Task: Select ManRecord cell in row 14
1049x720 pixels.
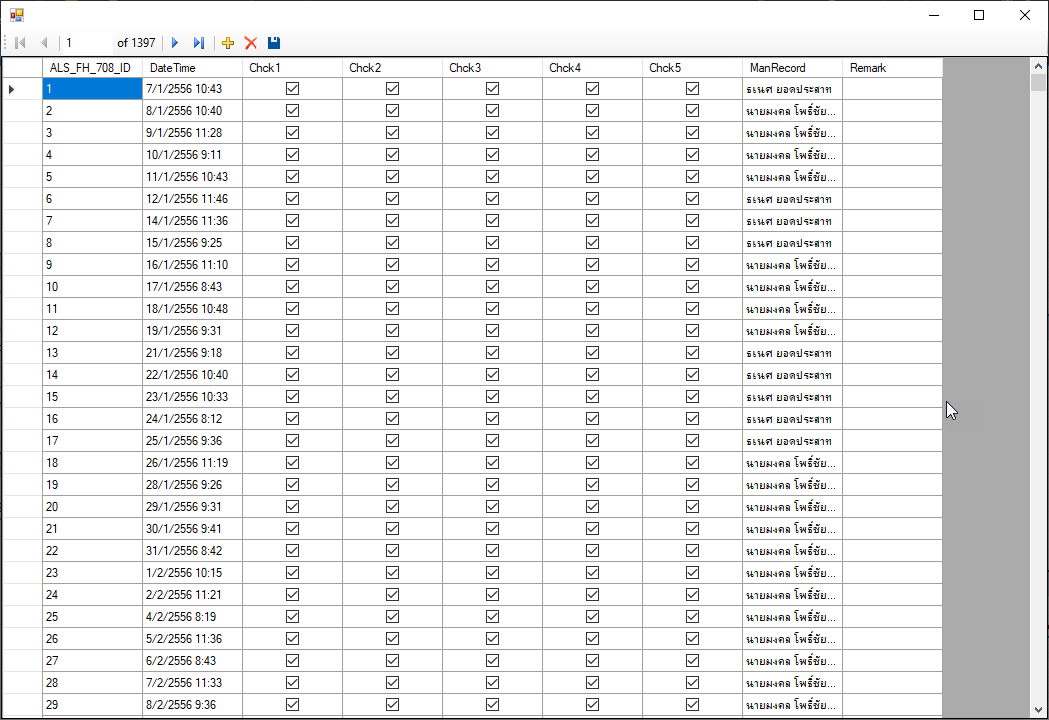Action: coord(792,375)
